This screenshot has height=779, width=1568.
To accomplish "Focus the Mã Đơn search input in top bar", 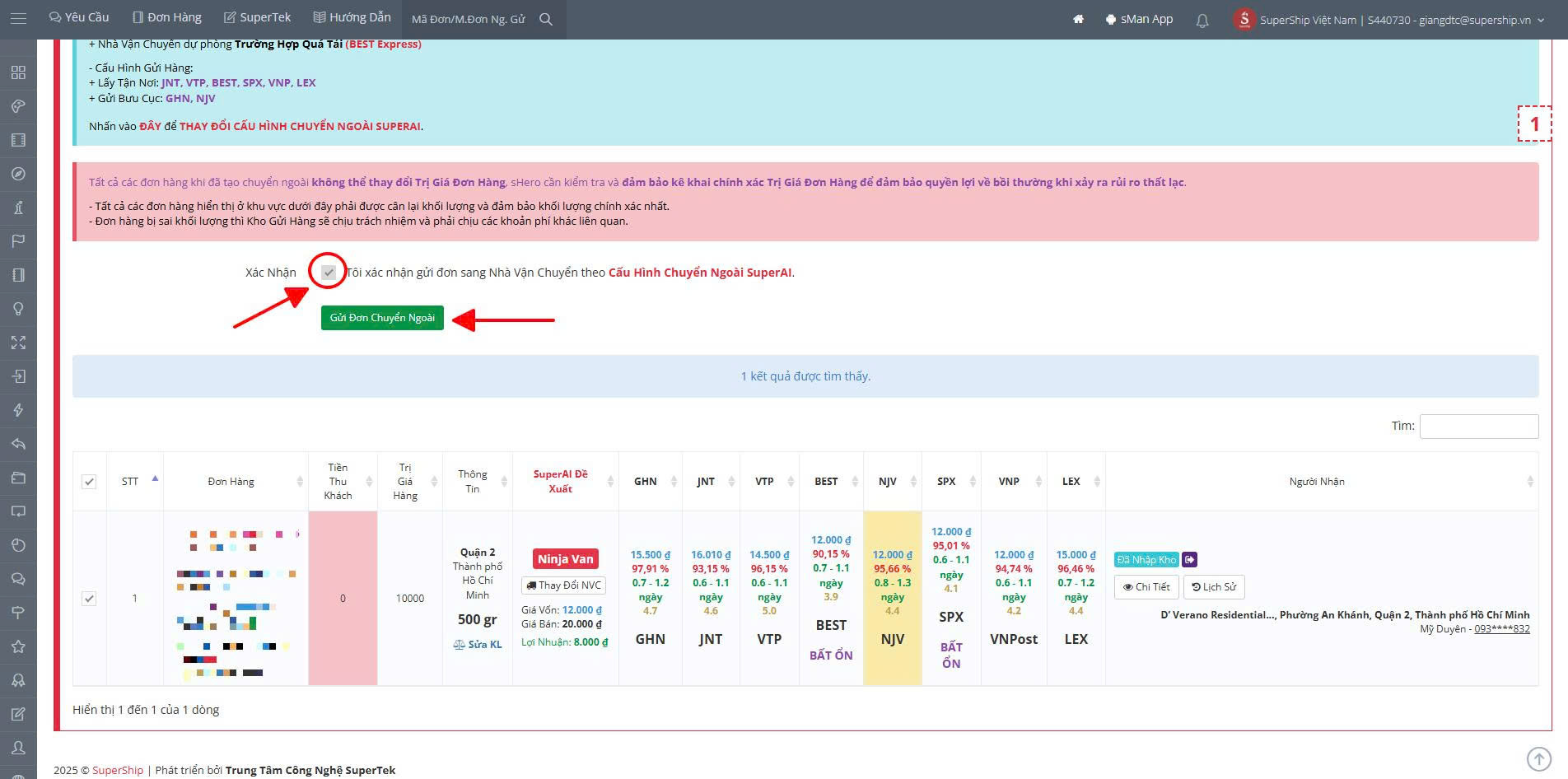I will point(469,19).
